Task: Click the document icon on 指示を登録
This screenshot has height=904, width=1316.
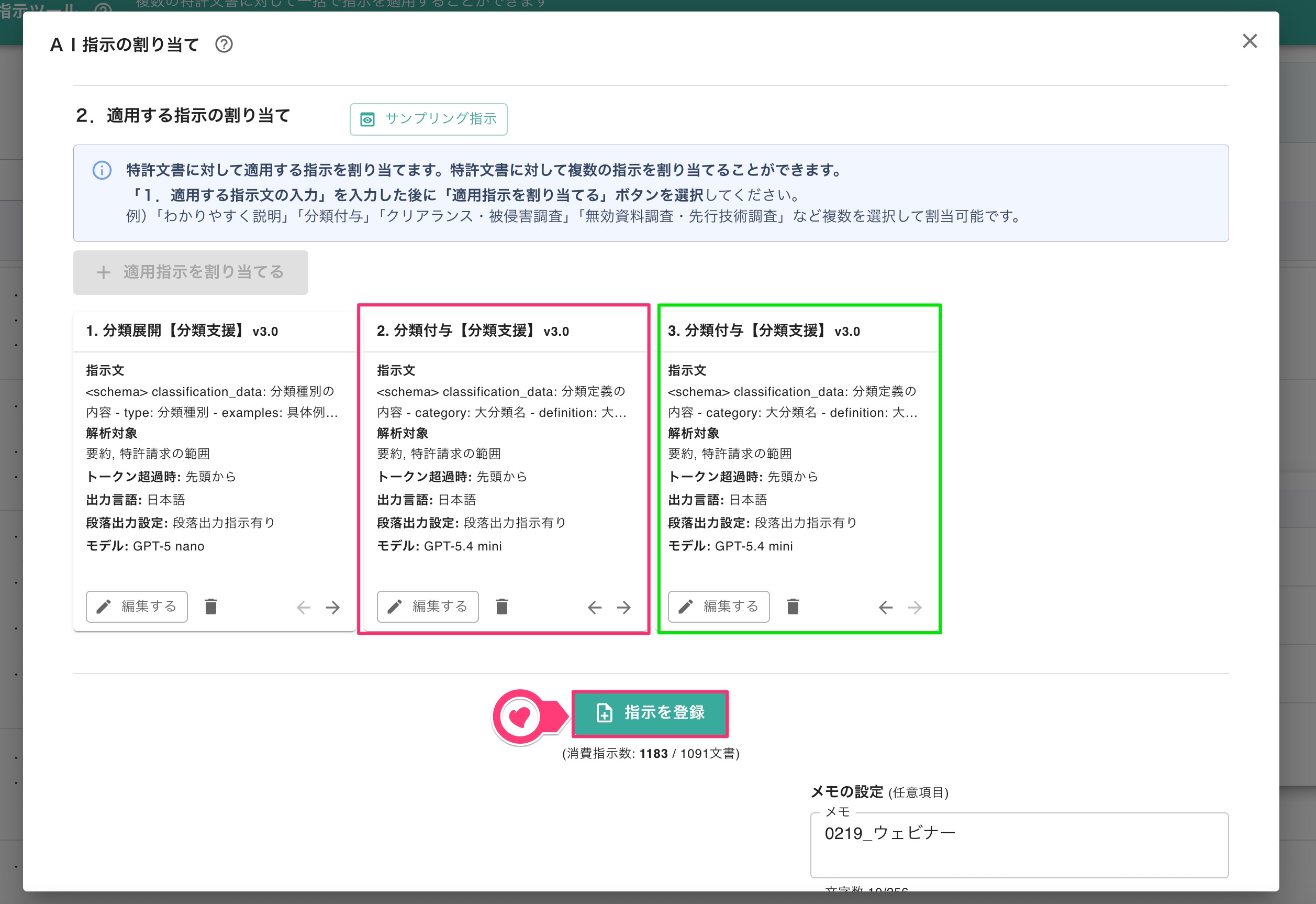Action: coord(604,712)
